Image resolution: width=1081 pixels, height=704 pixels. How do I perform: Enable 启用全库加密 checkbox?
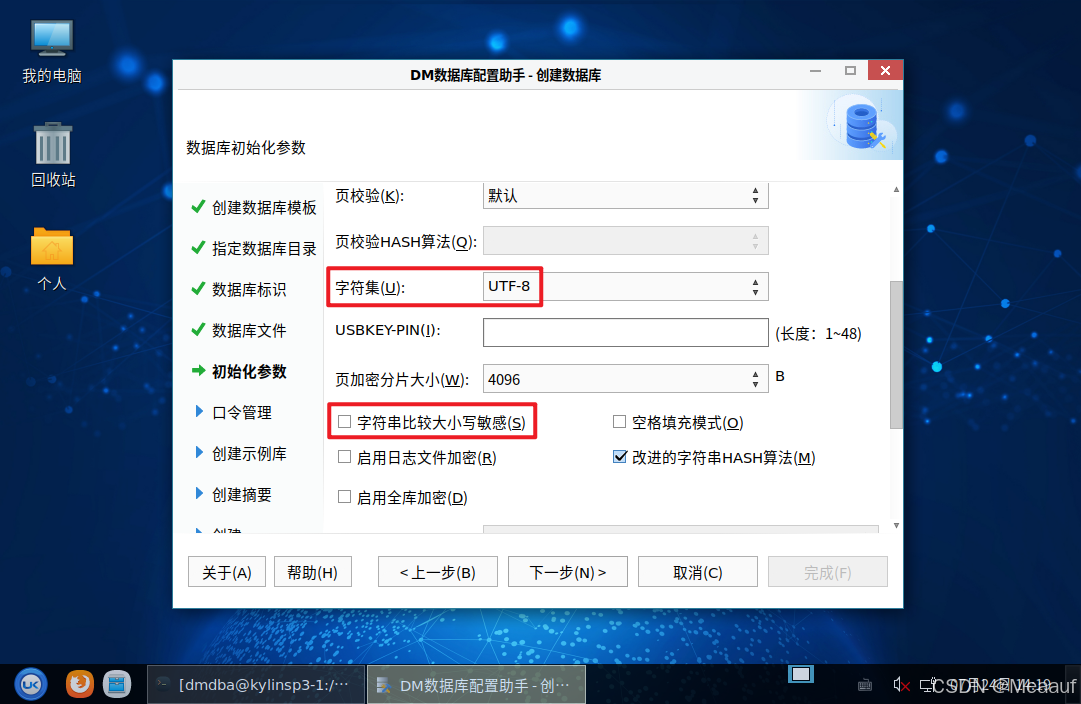pos(345,496)
